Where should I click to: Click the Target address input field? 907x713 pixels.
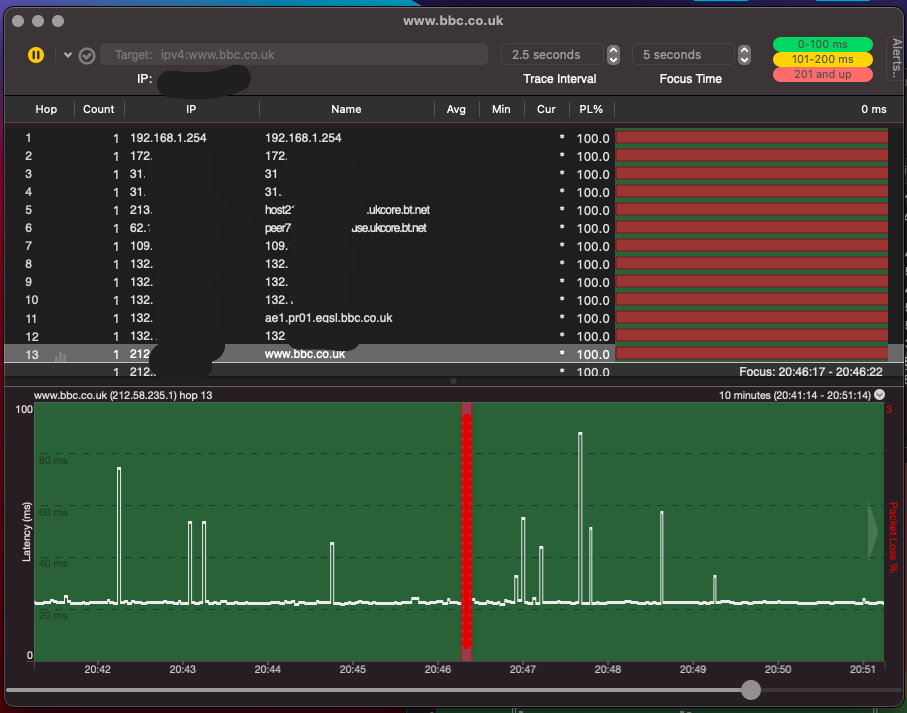pos(294,55)
